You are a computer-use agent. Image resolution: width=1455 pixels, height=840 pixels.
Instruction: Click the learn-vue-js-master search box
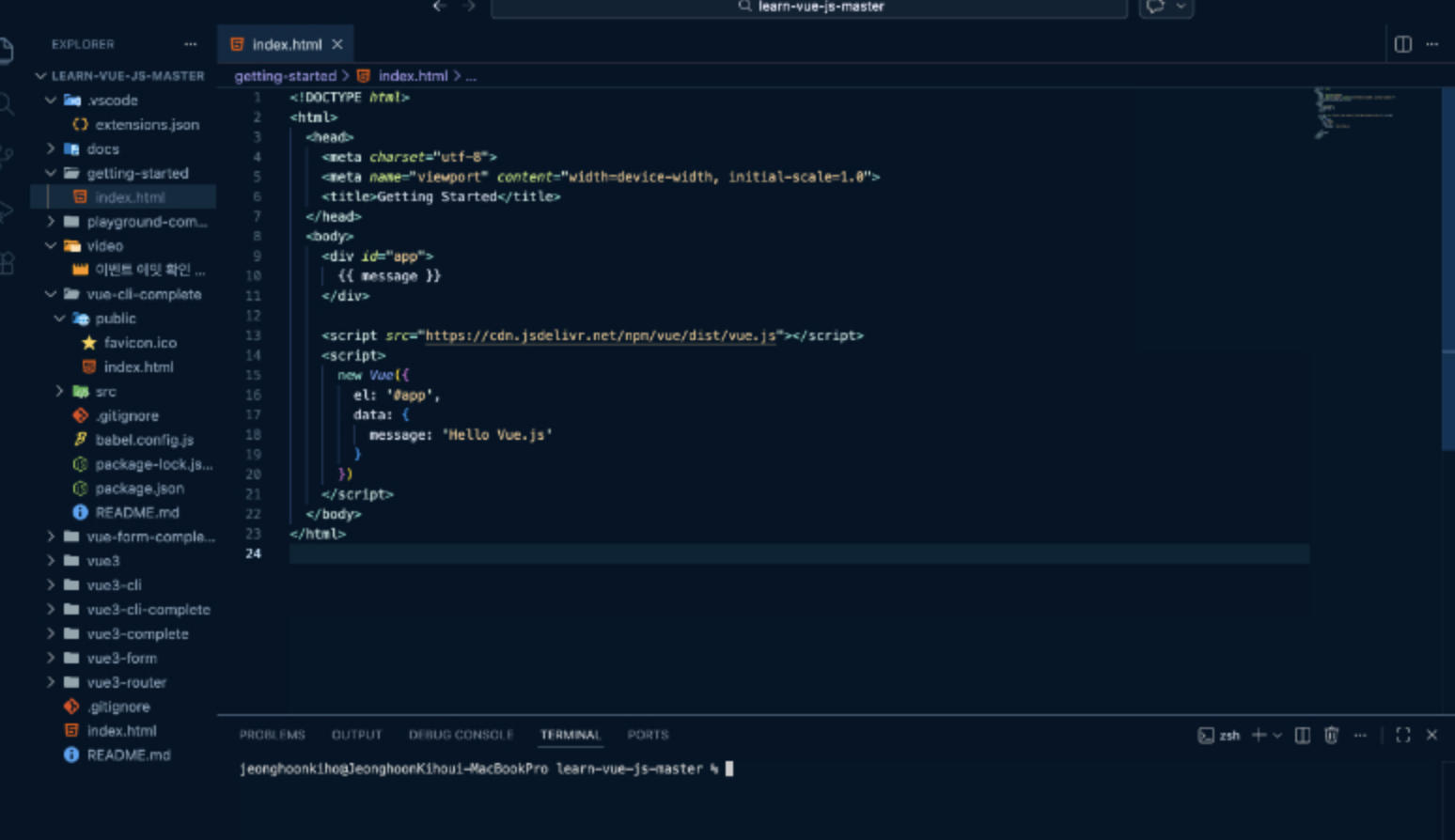pos(808,8)
